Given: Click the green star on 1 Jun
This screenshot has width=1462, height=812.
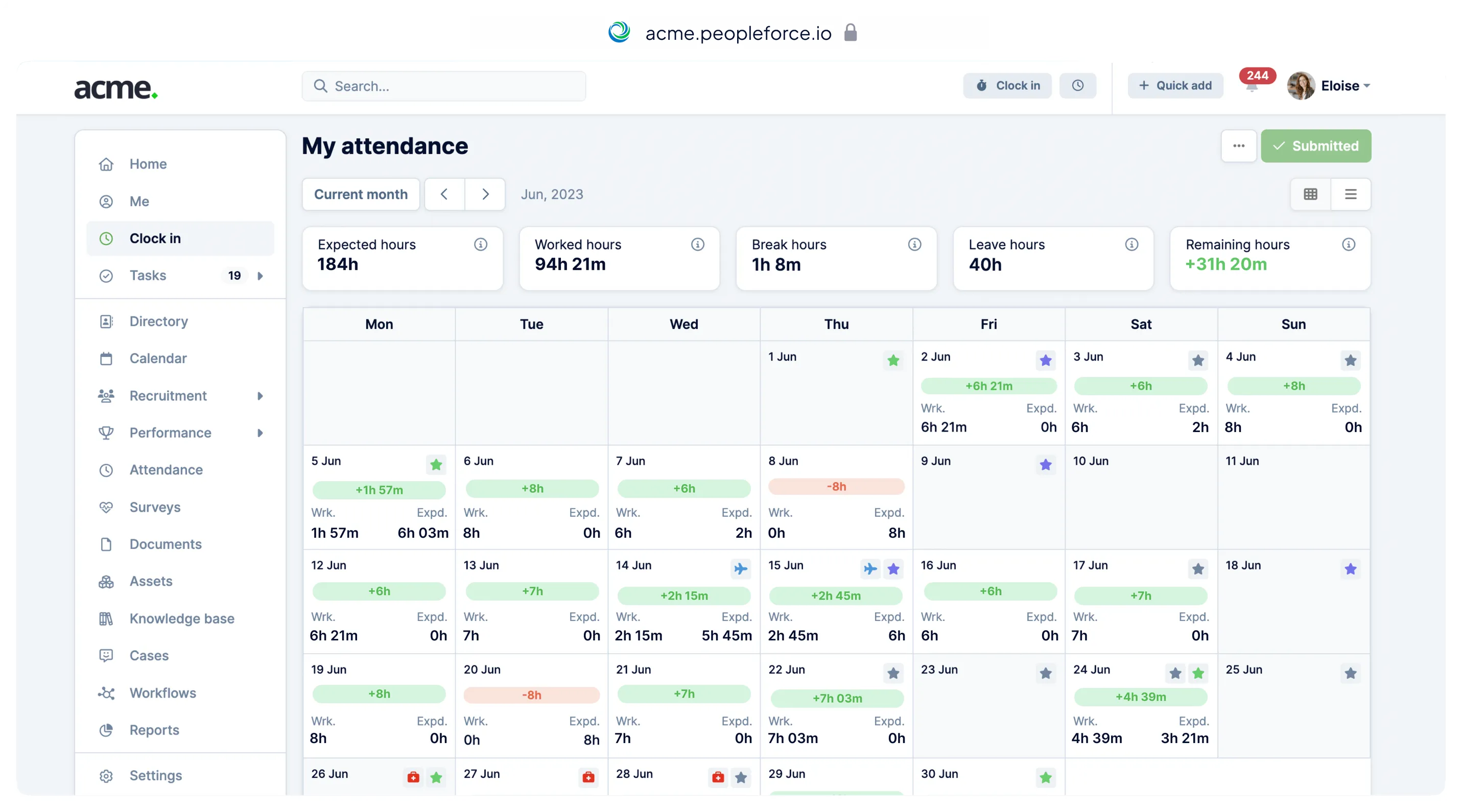Looking at the screenshot, I should click(893, 361).
